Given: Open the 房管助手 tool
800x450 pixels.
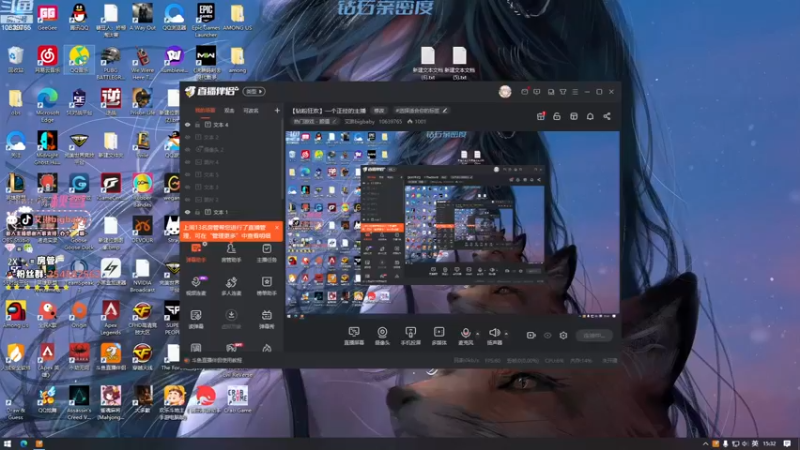Looking at the screenshot, I should [x=231, y=253].
